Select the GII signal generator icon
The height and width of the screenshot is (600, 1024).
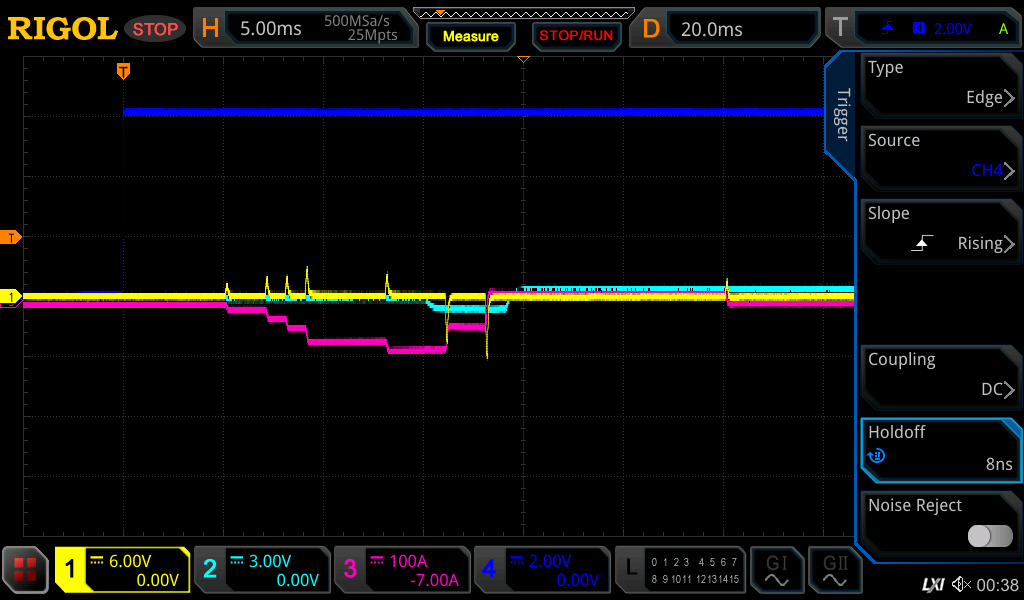835,570
